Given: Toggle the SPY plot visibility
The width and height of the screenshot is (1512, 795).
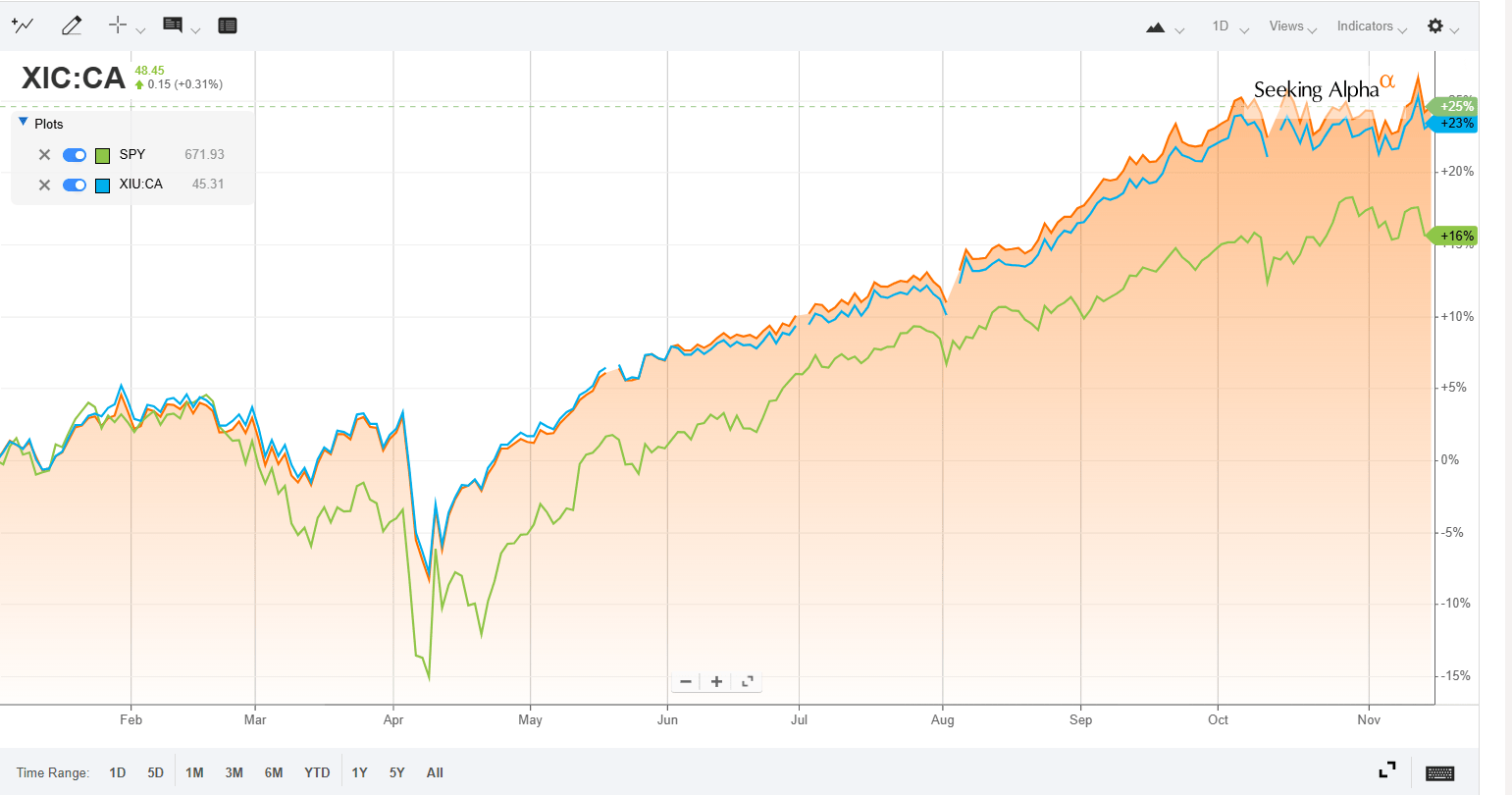Looking at the screenshot, I should coord(75,154).
